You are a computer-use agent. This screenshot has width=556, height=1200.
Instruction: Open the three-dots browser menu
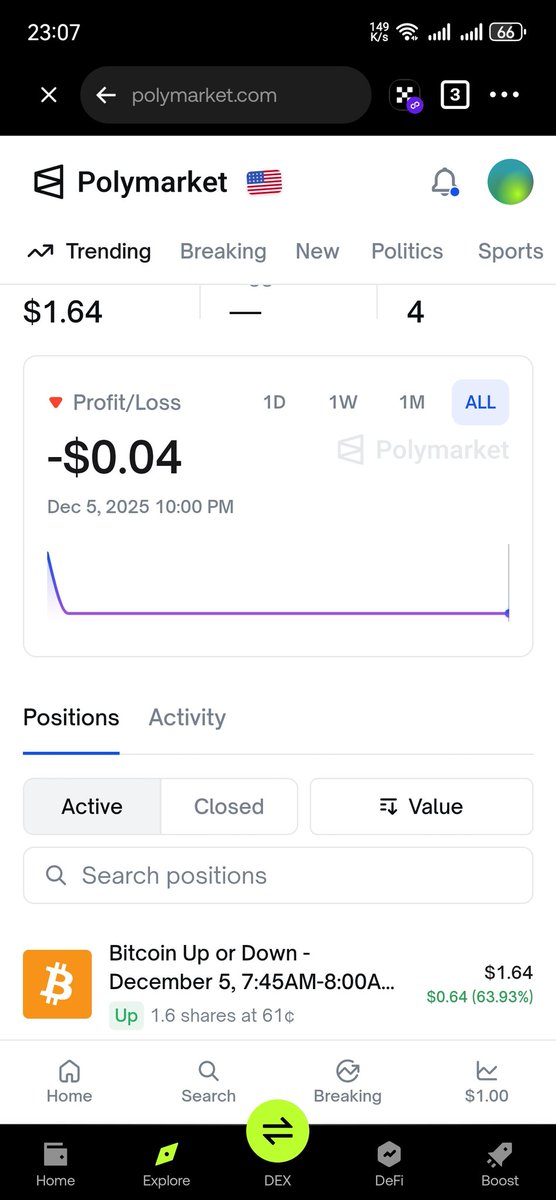point(504,95)
